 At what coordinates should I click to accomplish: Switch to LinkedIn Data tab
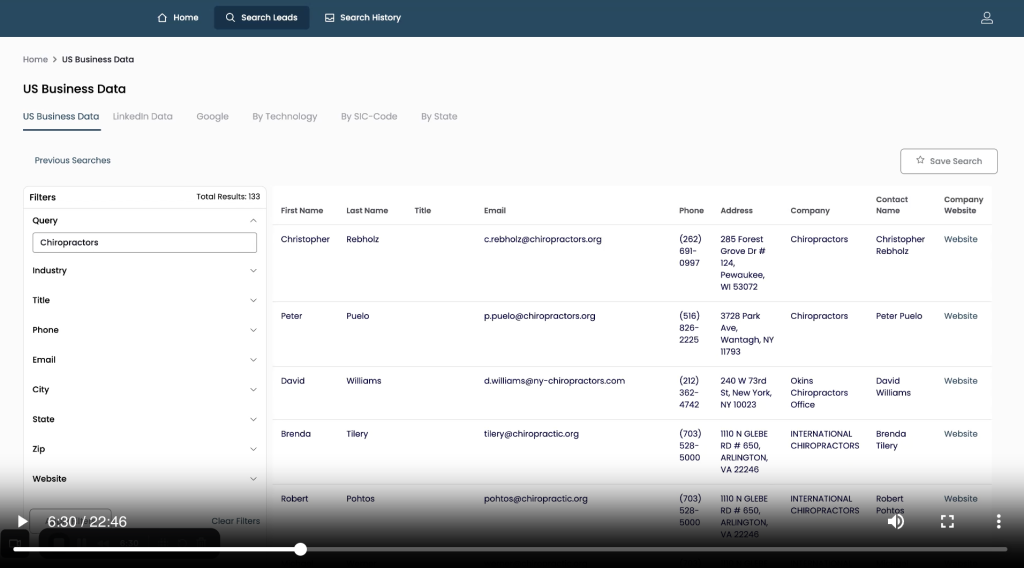pyautogui.click(x=142, y=117)
